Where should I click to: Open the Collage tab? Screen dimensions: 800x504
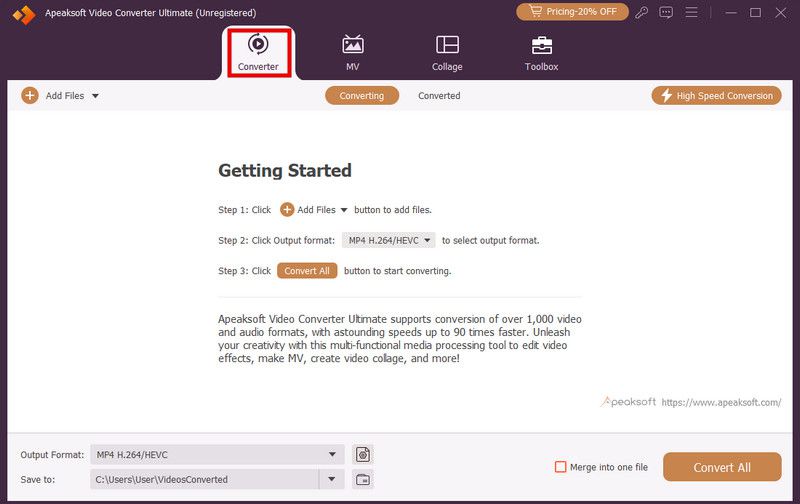pyautogui.click(x=447, y=53)
